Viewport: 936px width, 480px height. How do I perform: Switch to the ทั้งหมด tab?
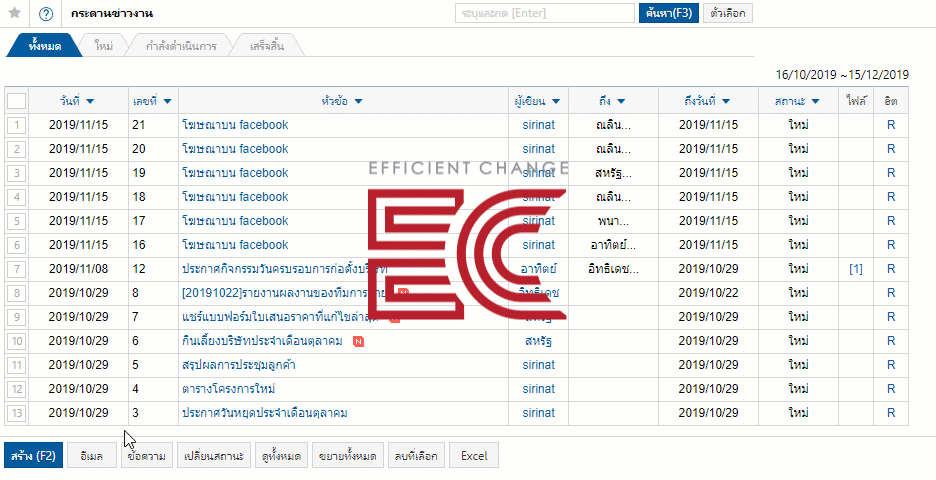click(45, 46)
